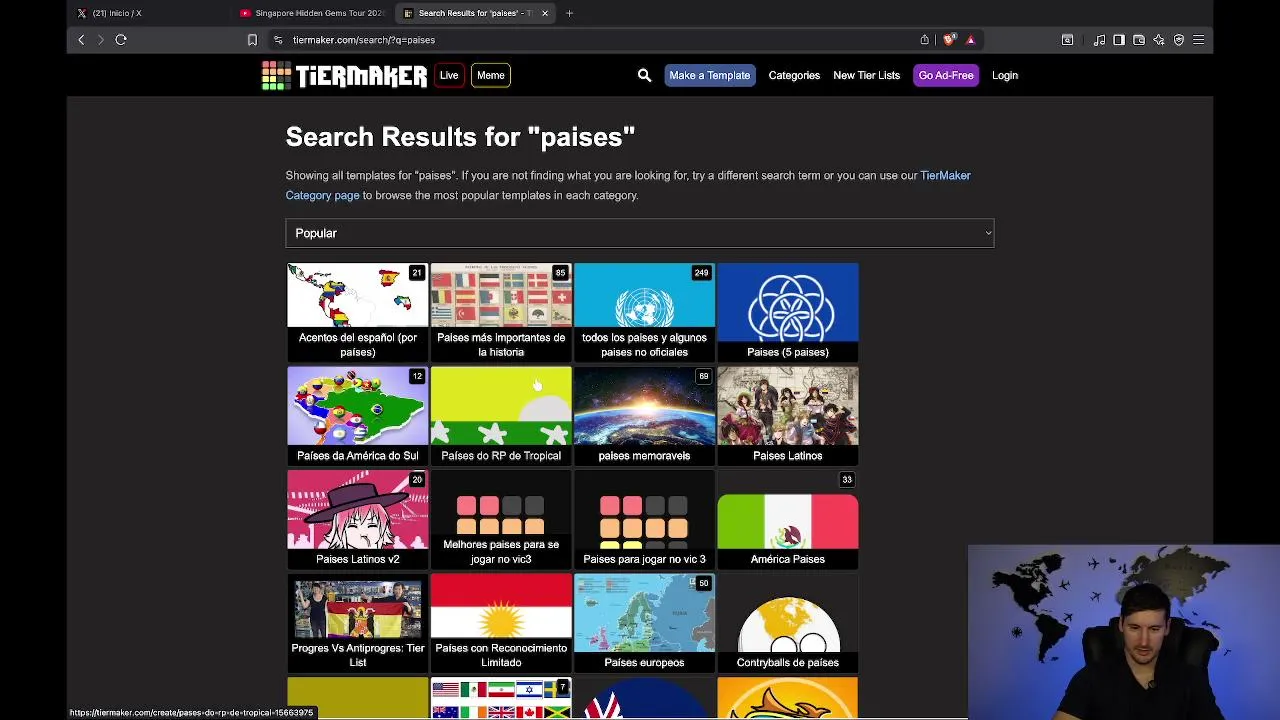Click the bookmark icon in address bar
This screenshot has height=720, width=1280.
point(252,40)
